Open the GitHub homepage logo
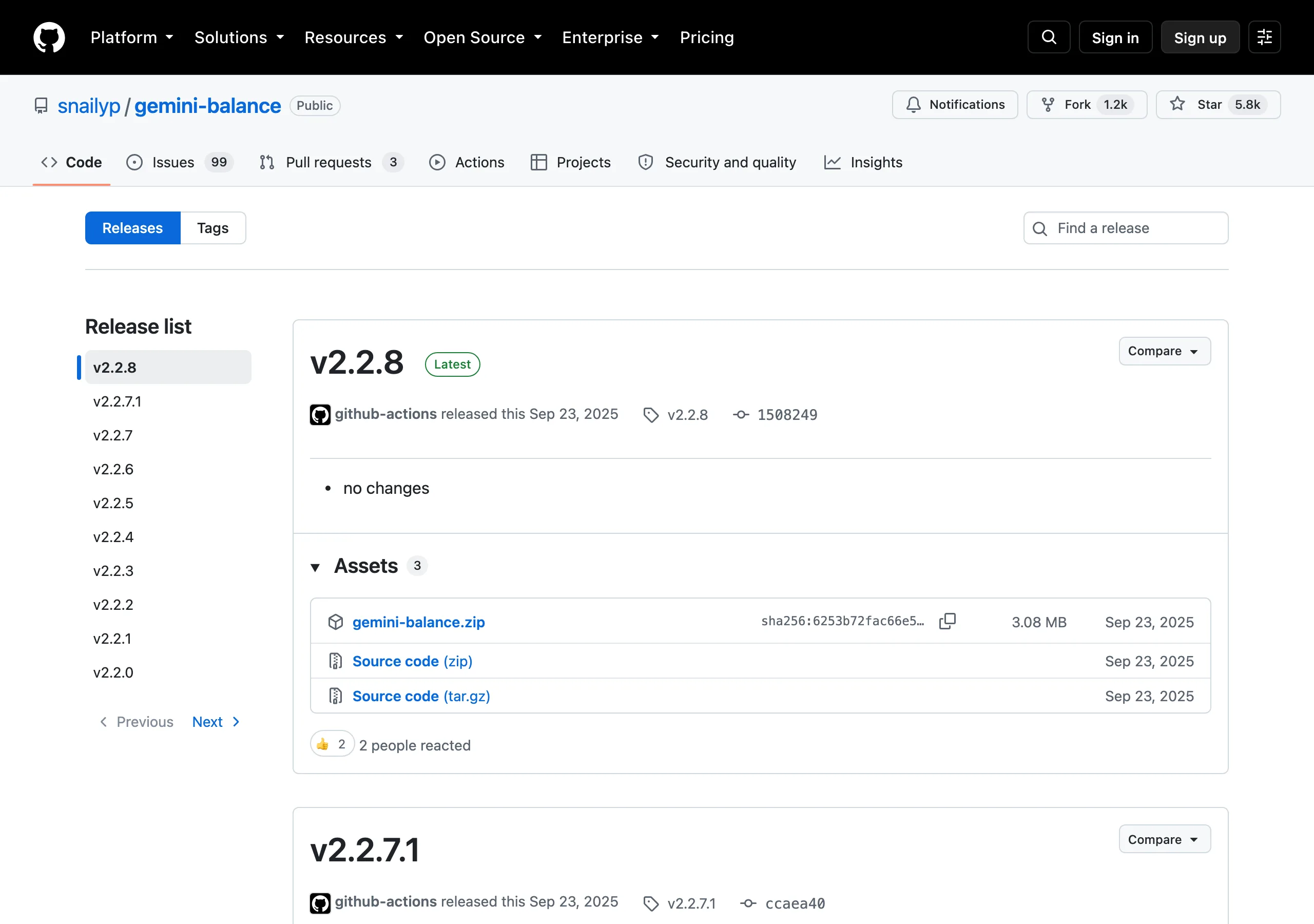The height and width of the screenshot is (924, 1314). (x=49, y=37)
